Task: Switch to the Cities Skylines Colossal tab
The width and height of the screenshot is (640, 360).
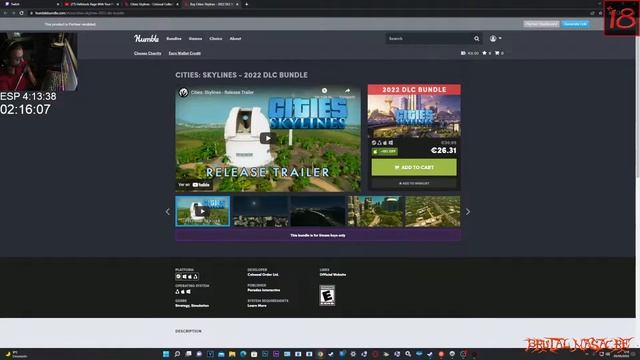Action: point(151,4)
